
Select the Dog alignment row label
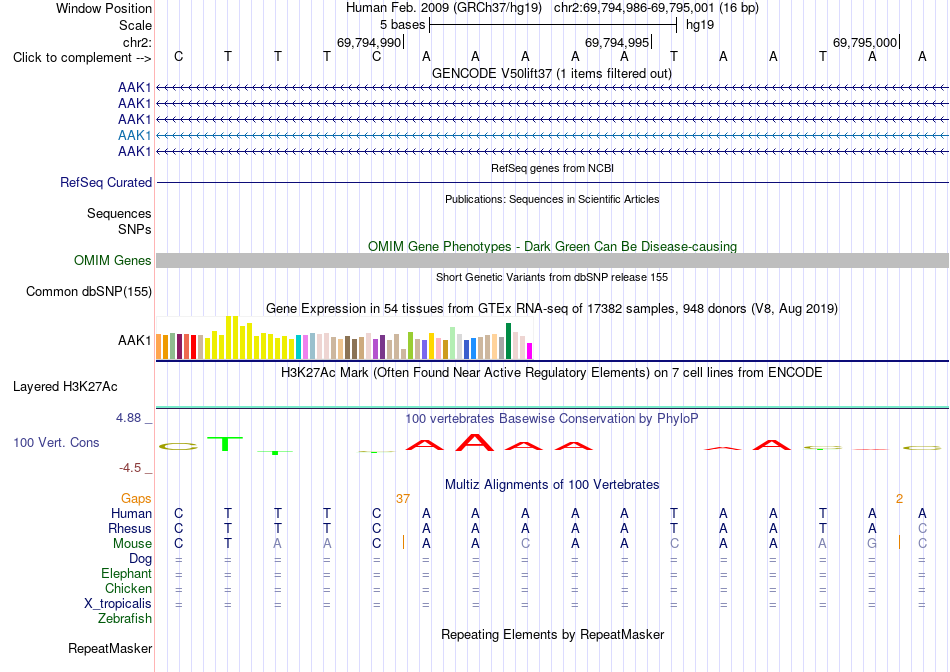141,559
